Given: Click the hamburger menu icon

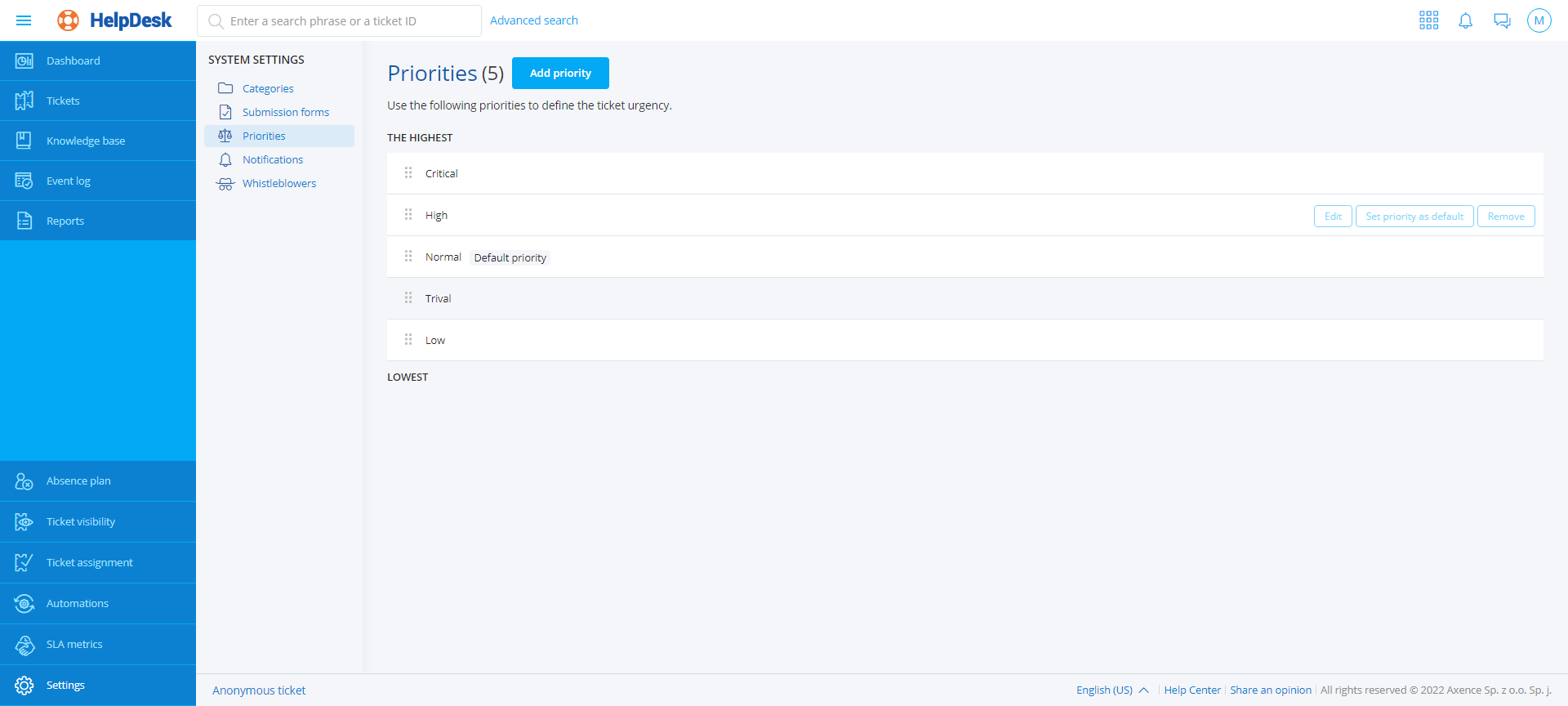Looking at the screenshot, I should (24, 20).
